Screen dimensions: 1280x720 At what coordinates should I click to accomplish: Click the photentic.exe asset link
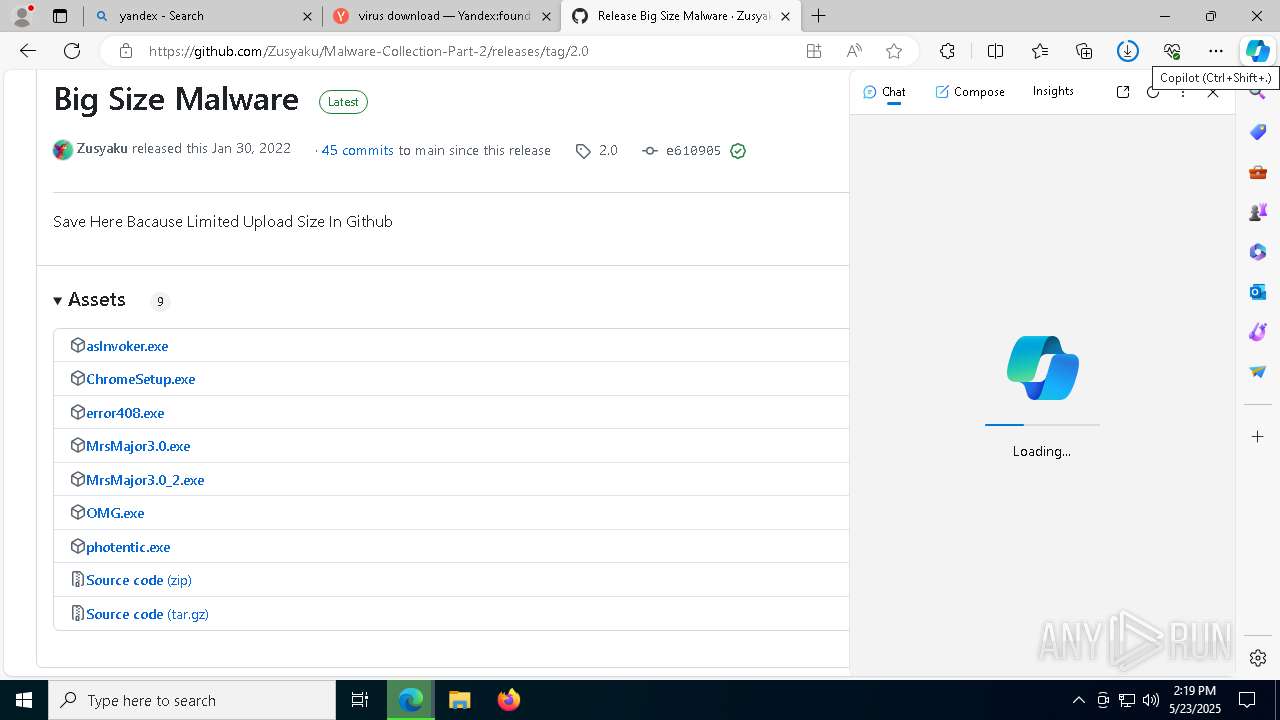(x=128, y=547)
